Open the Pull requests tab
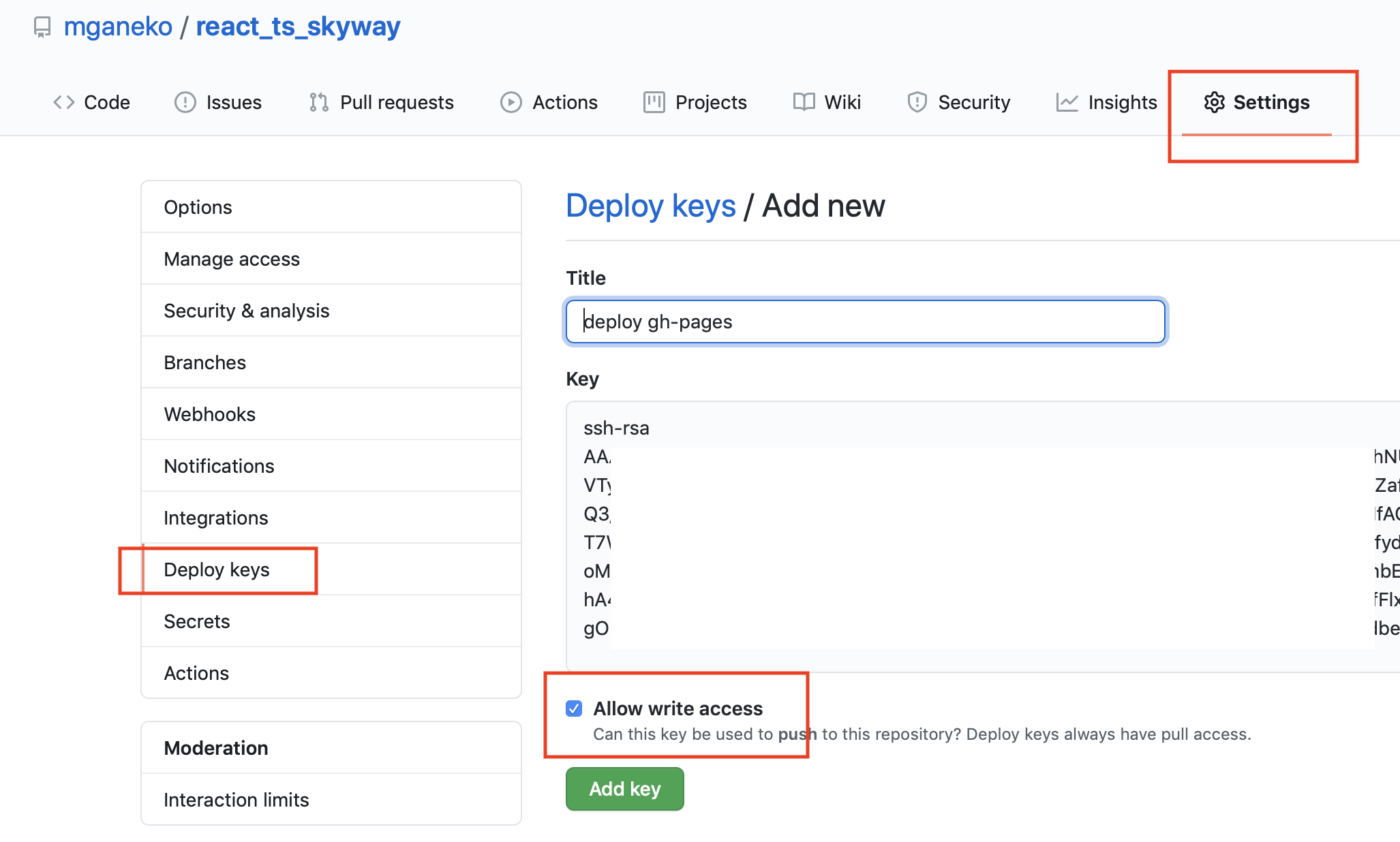 point(382,102)
